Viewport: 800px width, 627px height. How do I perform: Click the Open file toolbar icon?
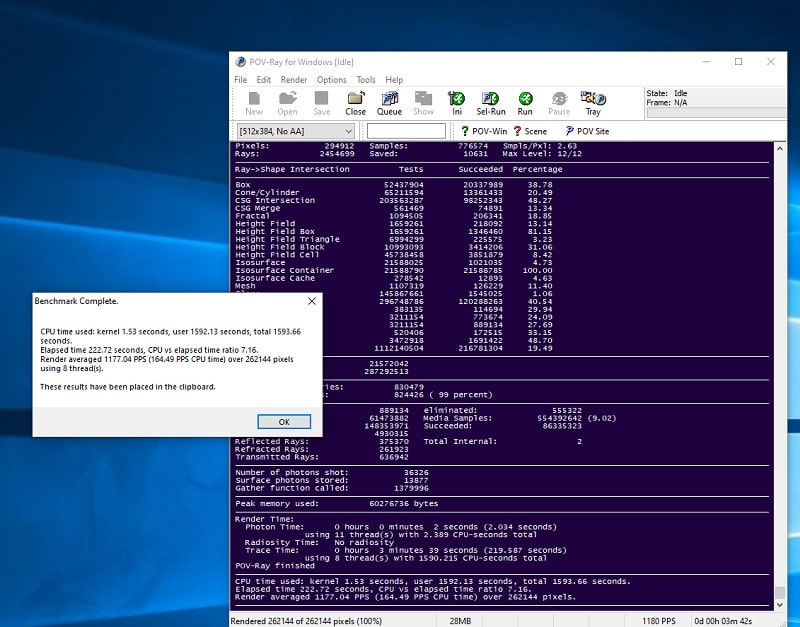click(x=287, y=104)
